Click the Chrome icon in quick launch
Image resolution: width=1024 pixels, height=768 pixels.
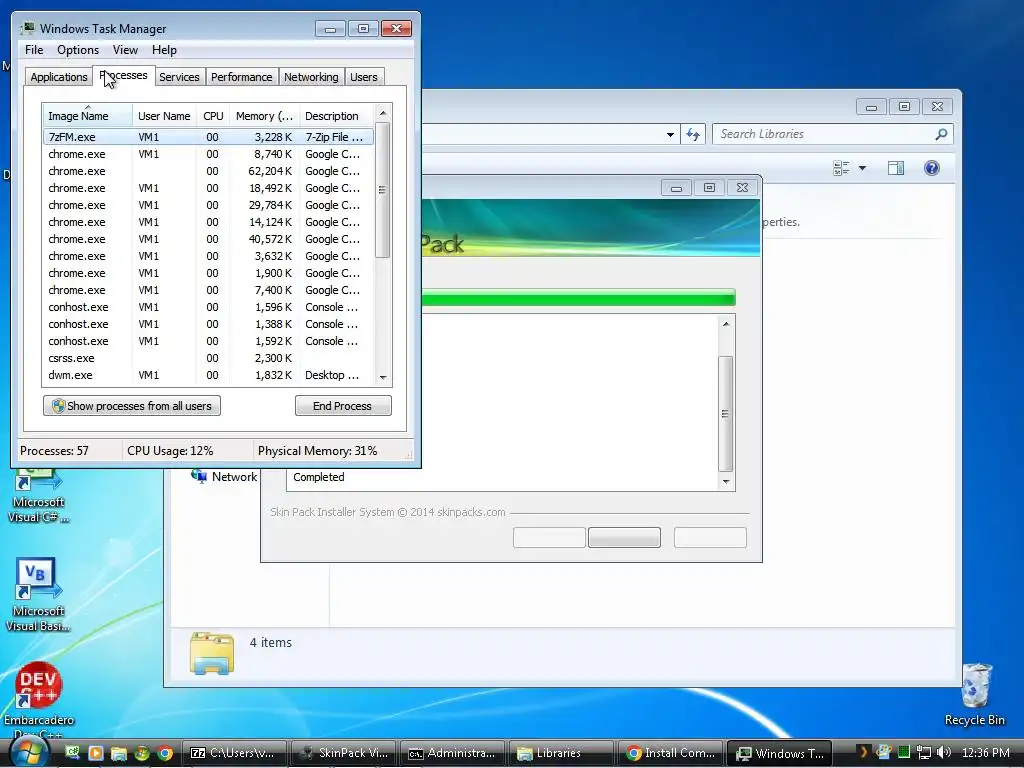pyautogui.click(x=165, y=753)
